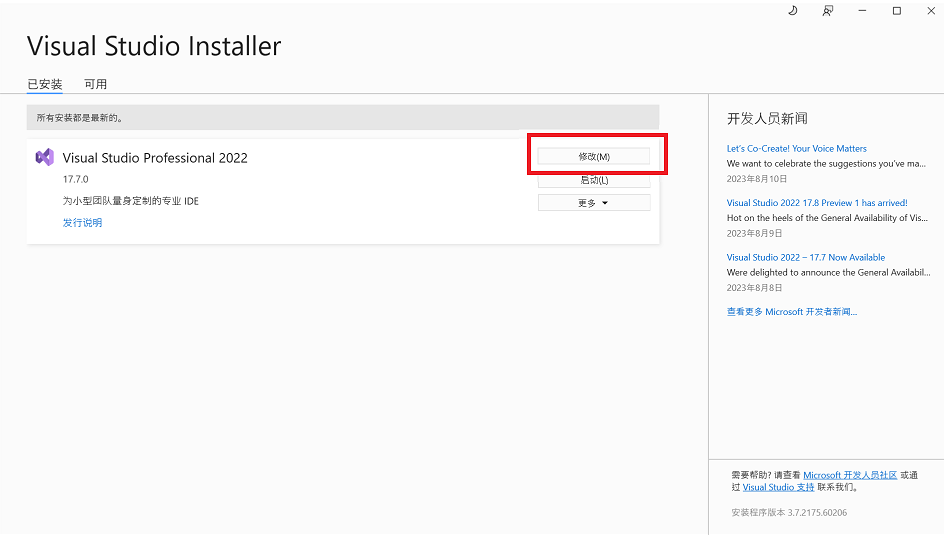
Task: Click the 修改(M) button
Action: click(x=594, y=156)
